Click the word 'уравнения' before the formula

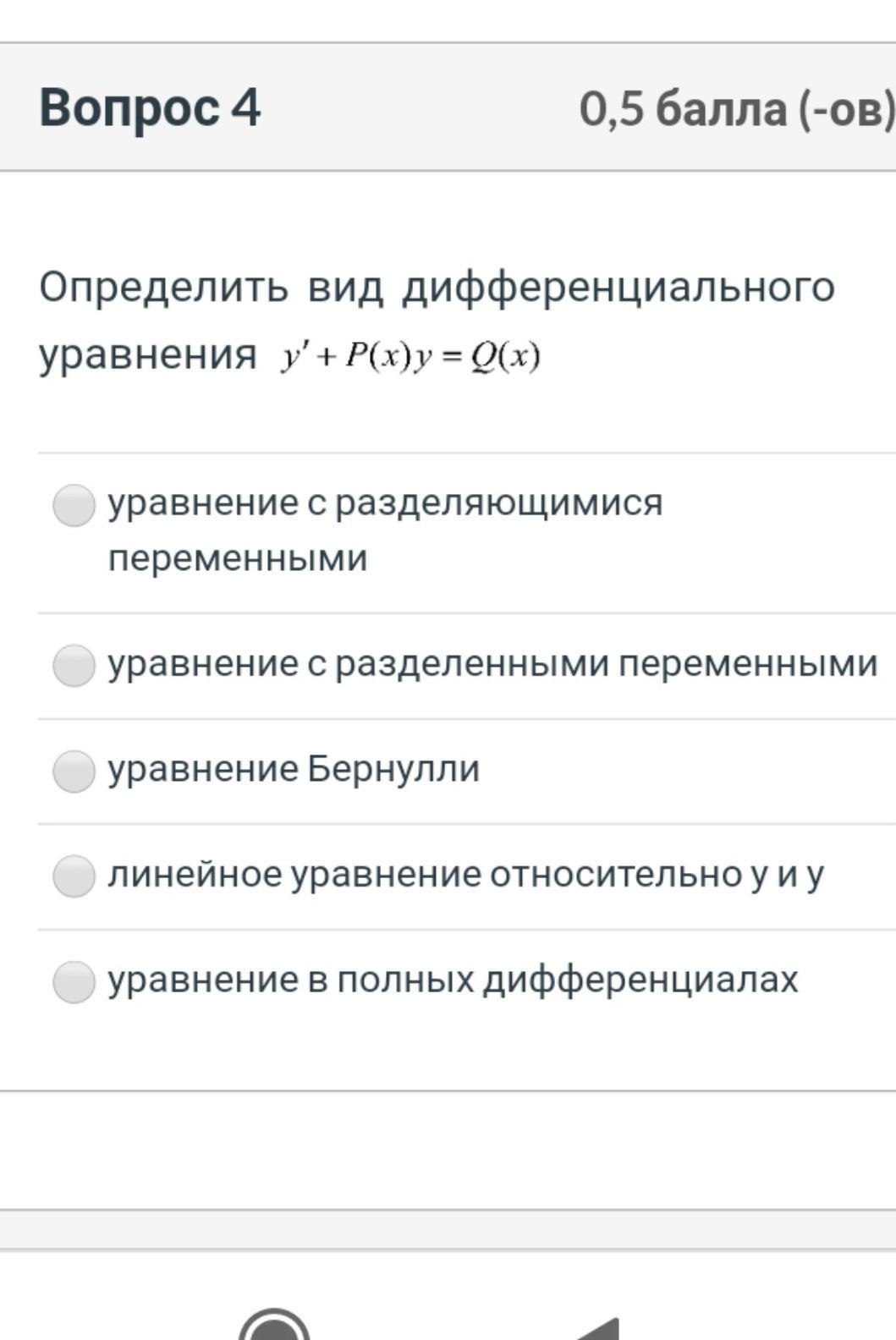pyautogui.click(x=147, y=354)
